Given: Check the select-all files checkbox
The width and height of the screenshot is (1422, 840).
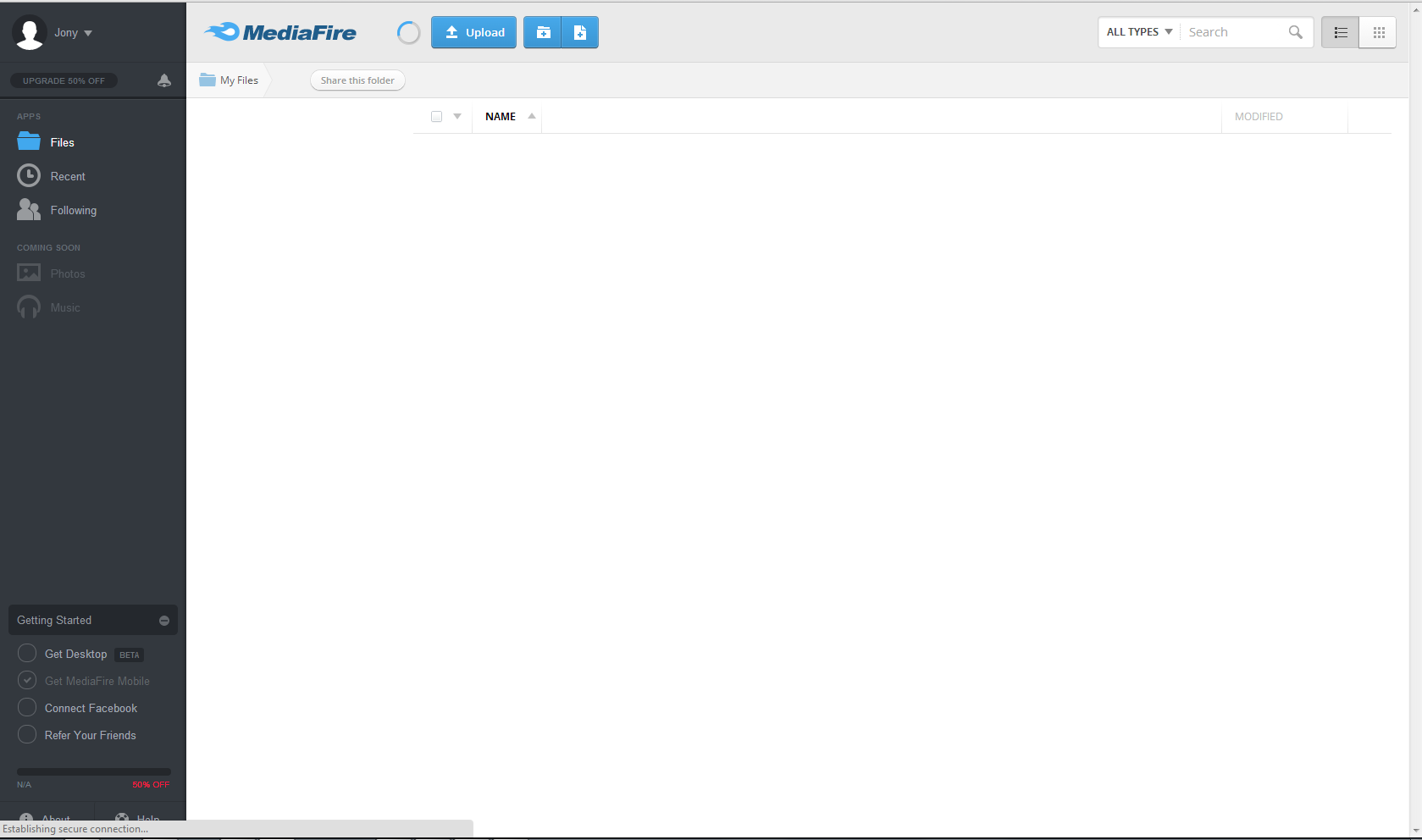Looking at the screenshot, I should click(436, 117).
